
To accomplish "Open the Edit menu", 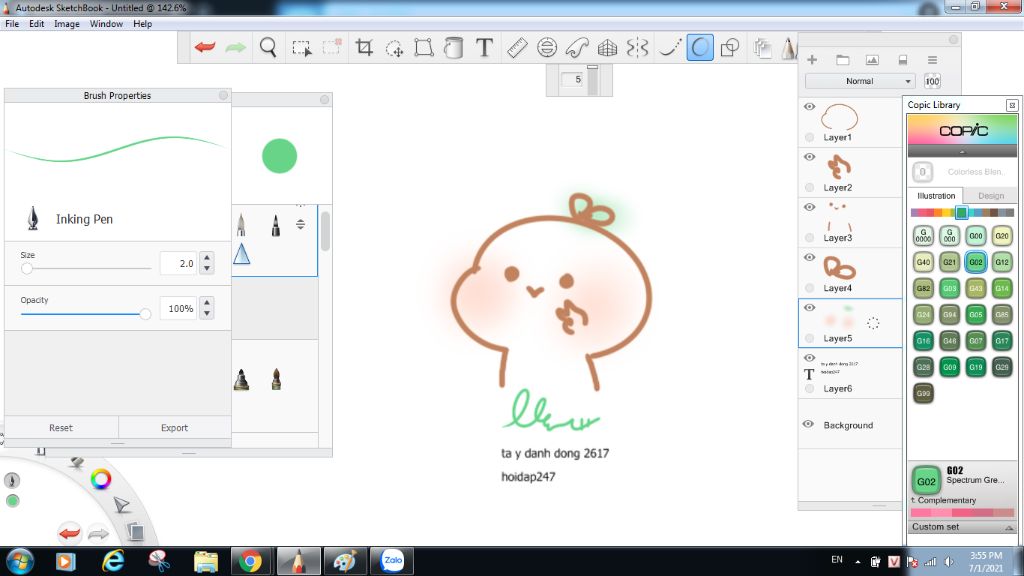I will [37, 24].
